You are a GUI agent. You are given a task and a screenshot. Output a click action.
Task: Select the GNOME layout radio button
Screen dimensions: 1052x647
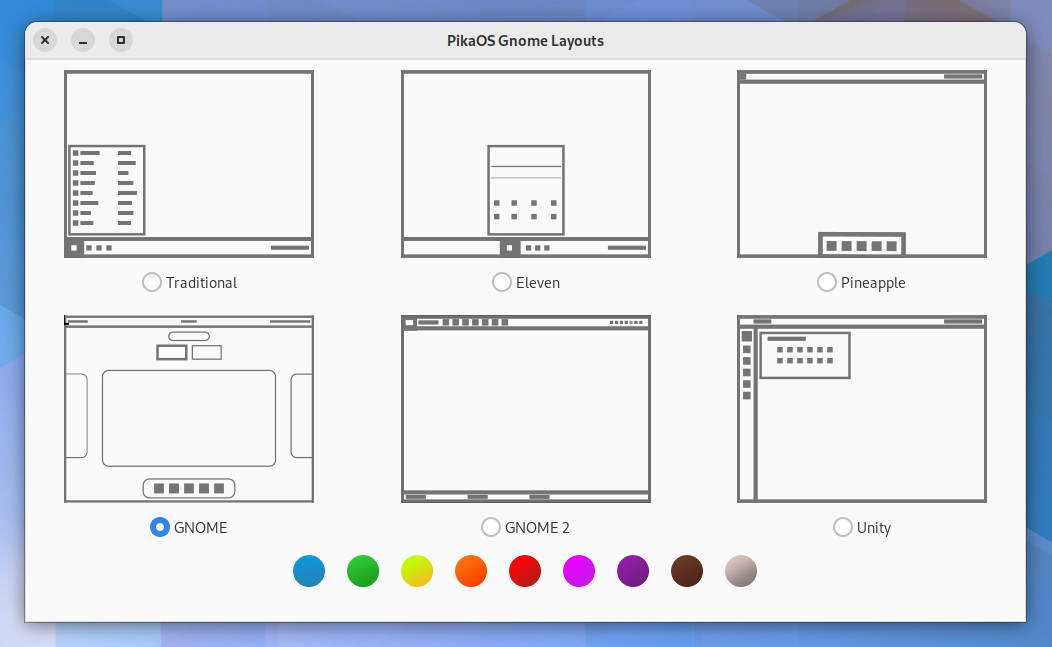tap(160, 527)
